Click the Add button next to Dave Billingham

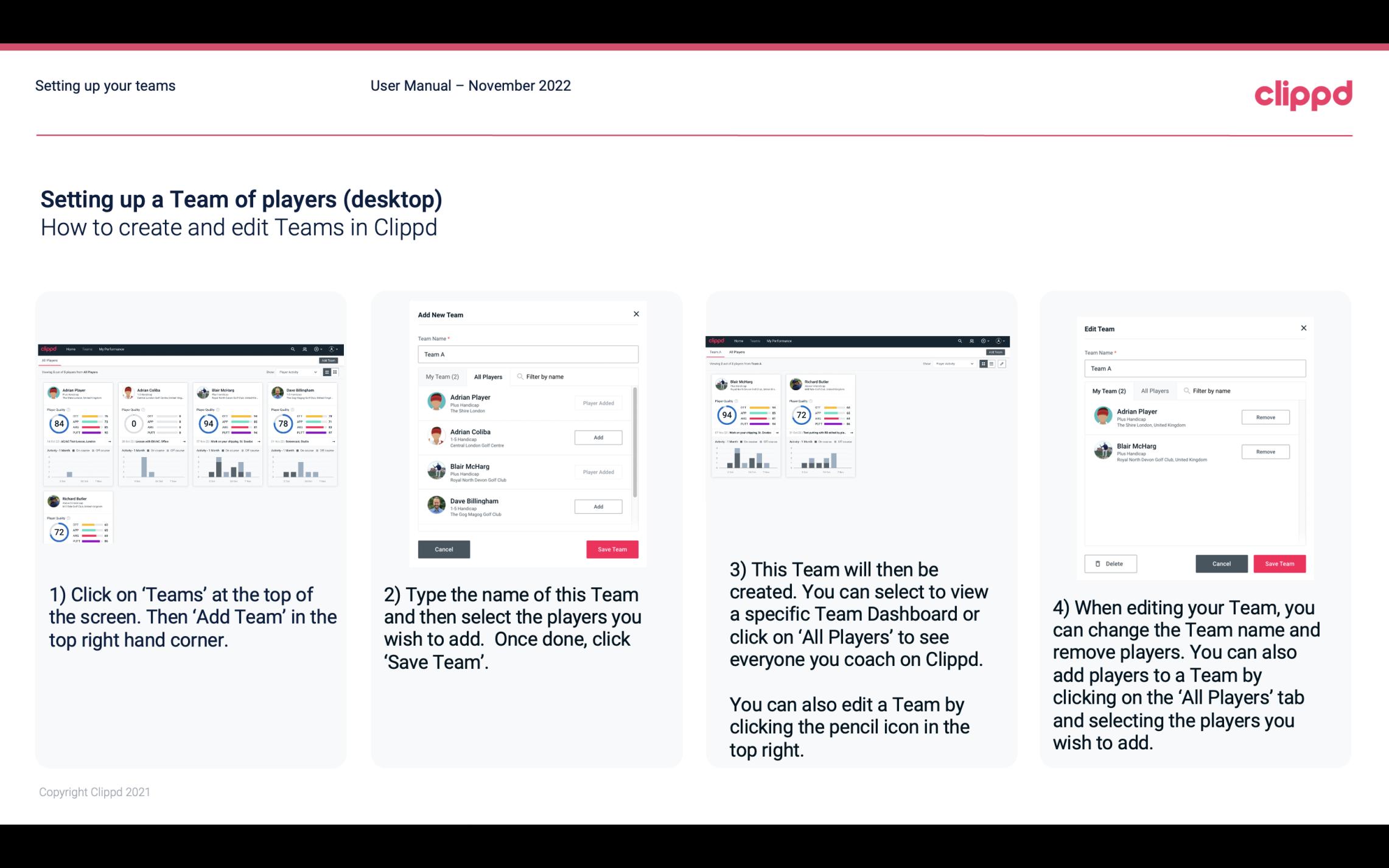[x=597, y=506]
